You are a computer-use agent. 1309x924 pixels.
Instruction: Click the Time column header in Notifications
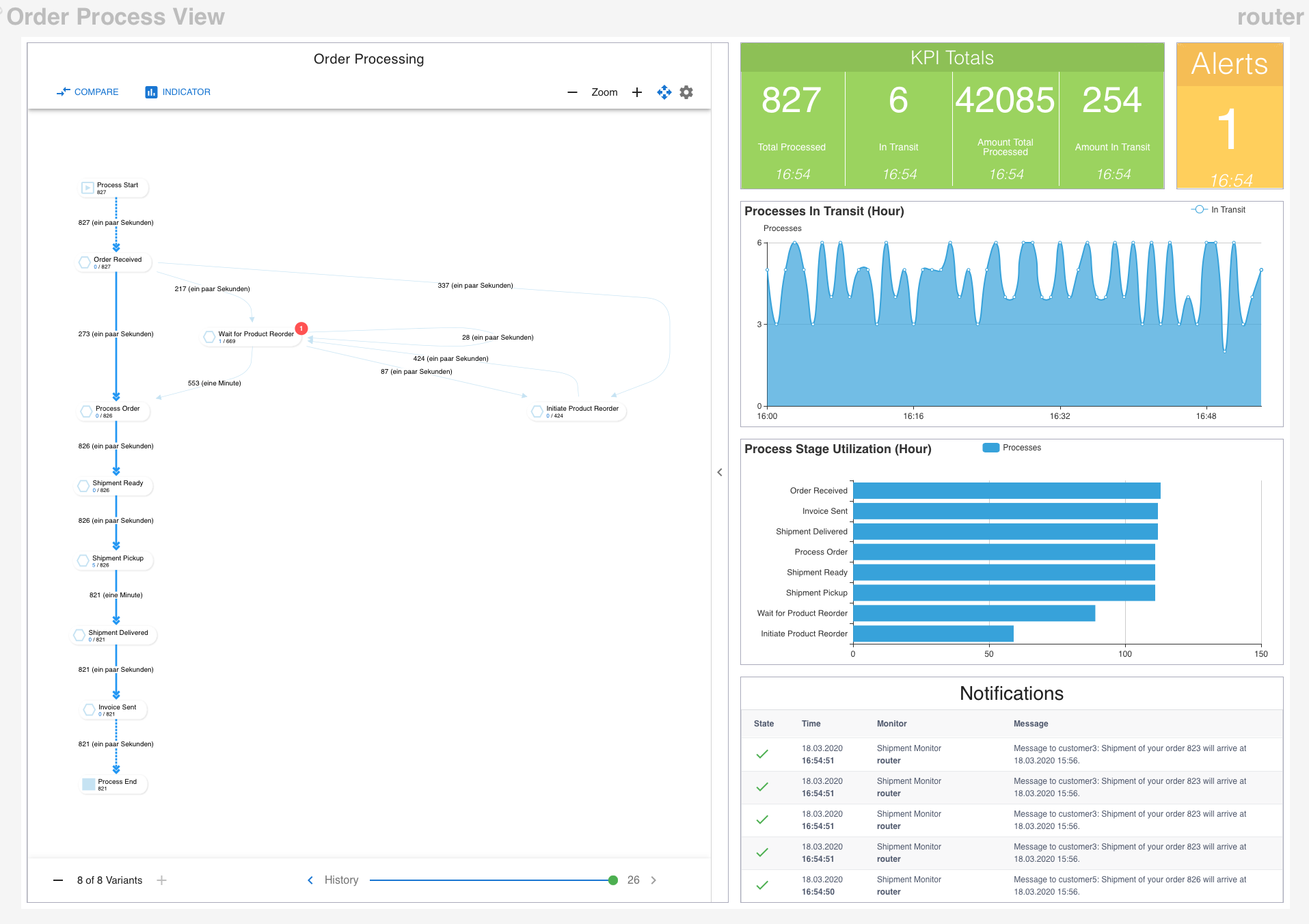click(811, 724)
